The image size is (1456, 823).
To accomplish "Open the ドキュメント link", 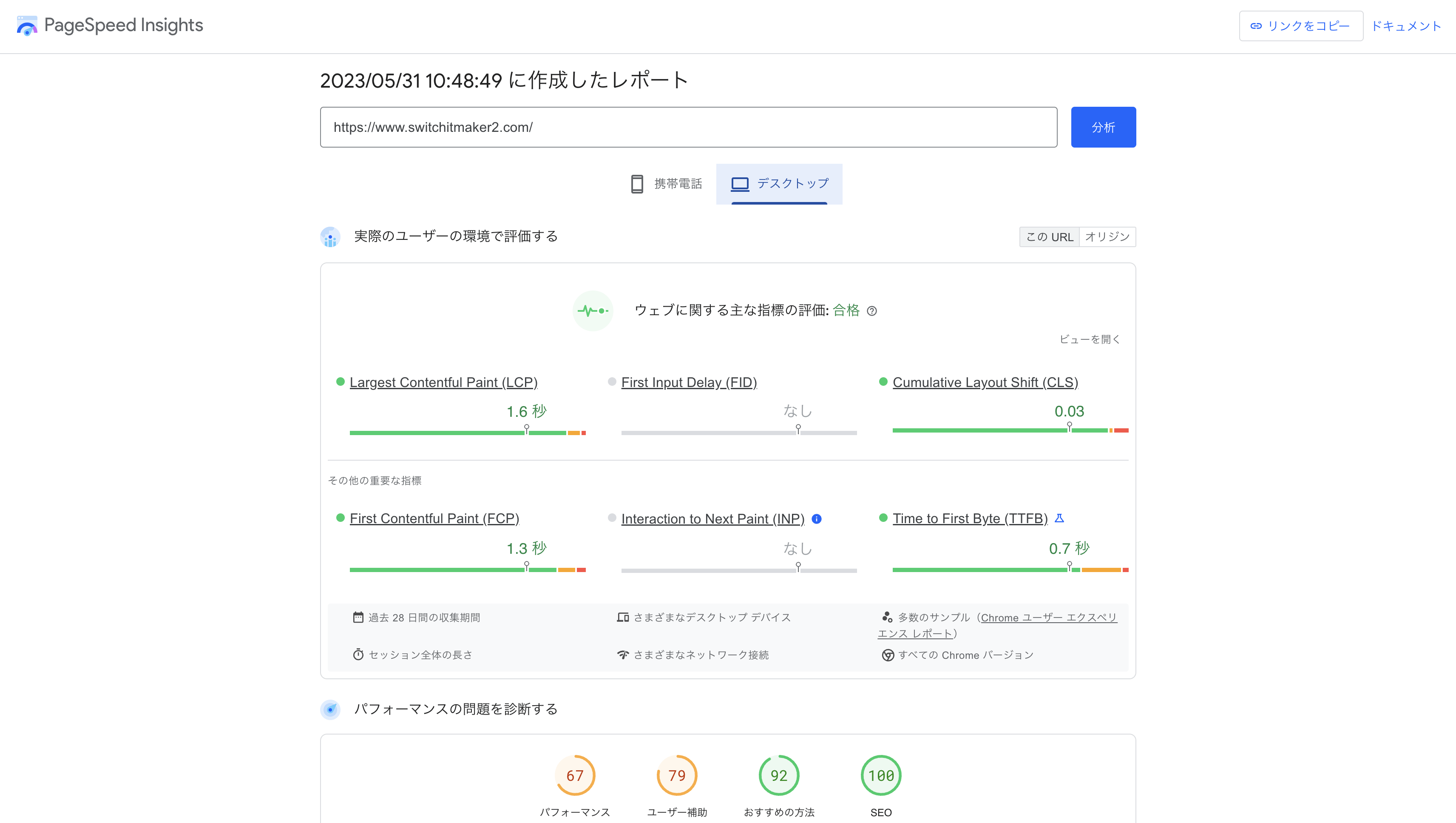I will (x=1406, y=26).
